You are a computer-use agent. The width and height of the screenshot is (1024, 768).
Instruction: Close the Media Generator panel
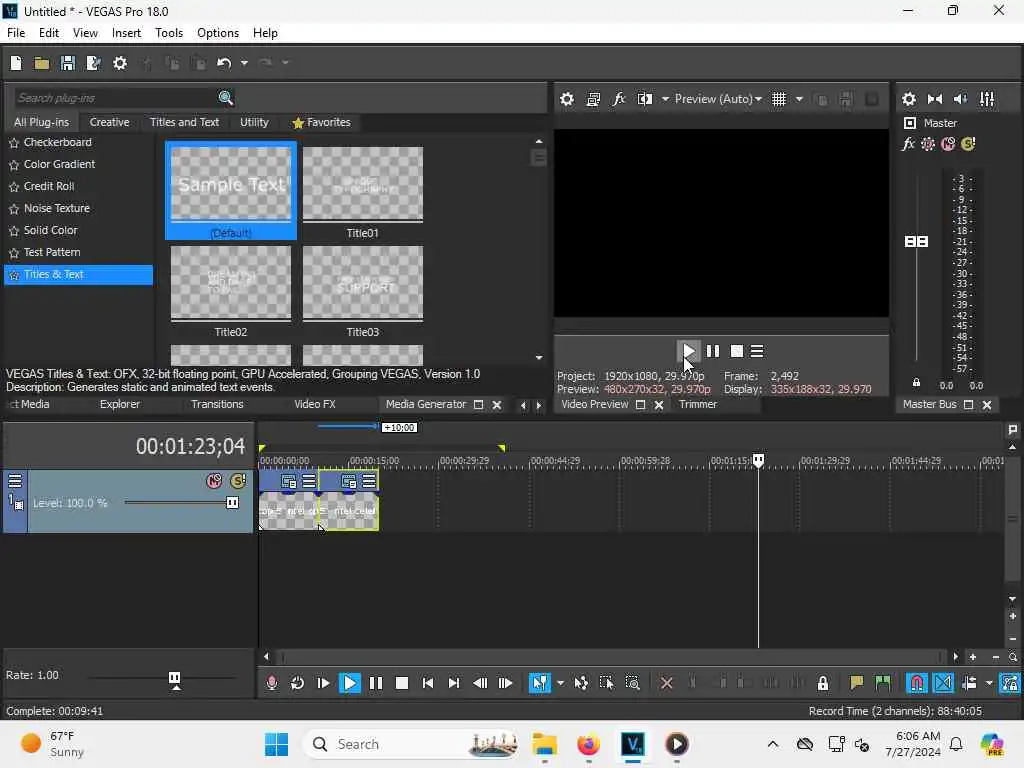[x=497, y=405]
